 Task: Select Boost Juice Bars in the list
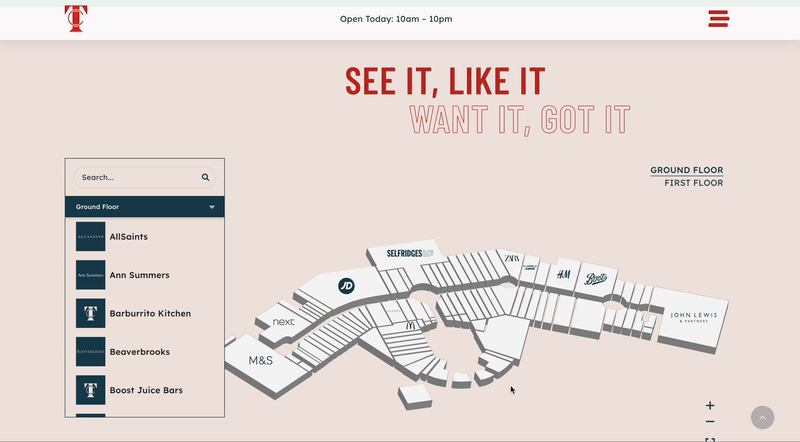(146, 390)
